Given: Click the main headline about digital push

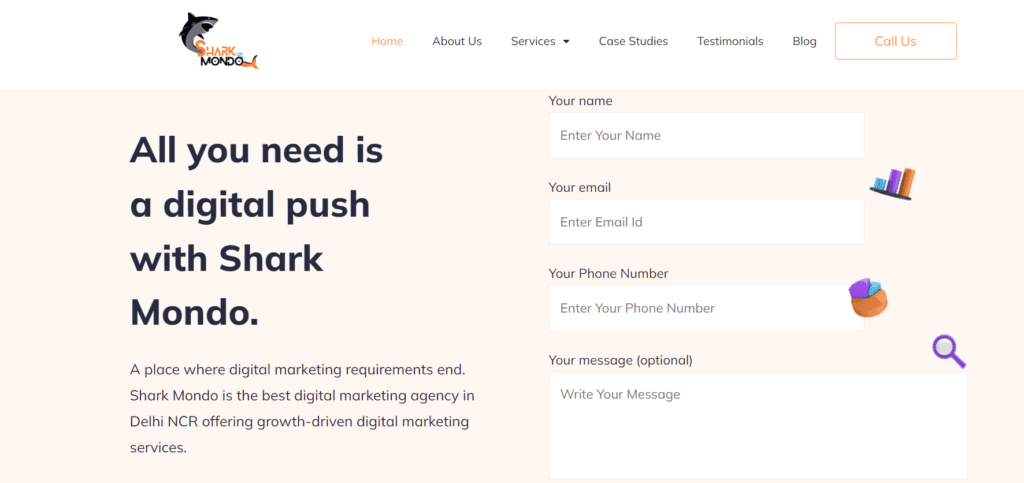Looking at the screenshot, I should point(257,232).
